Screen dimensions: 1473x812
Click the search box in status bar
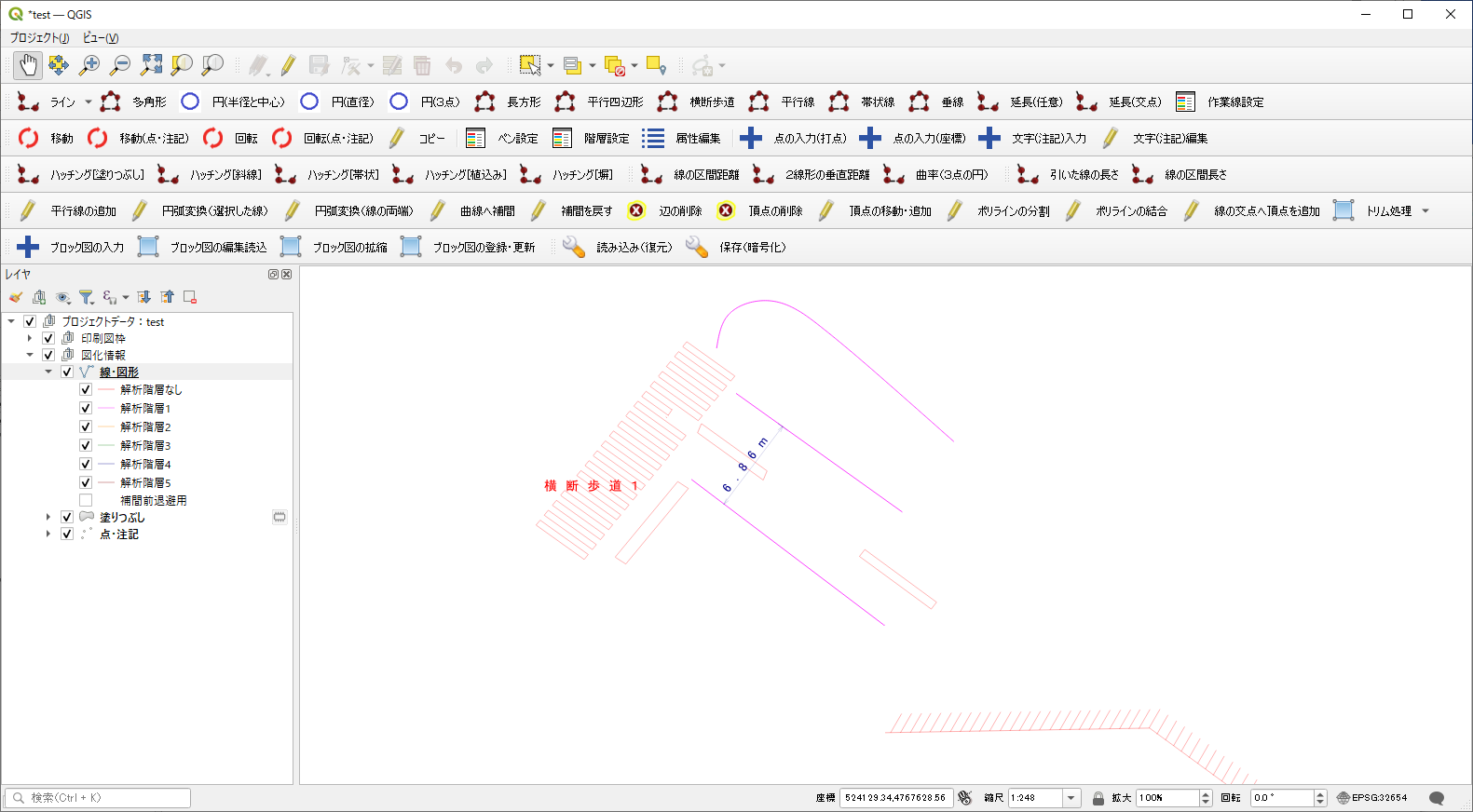tap(98, 798)
